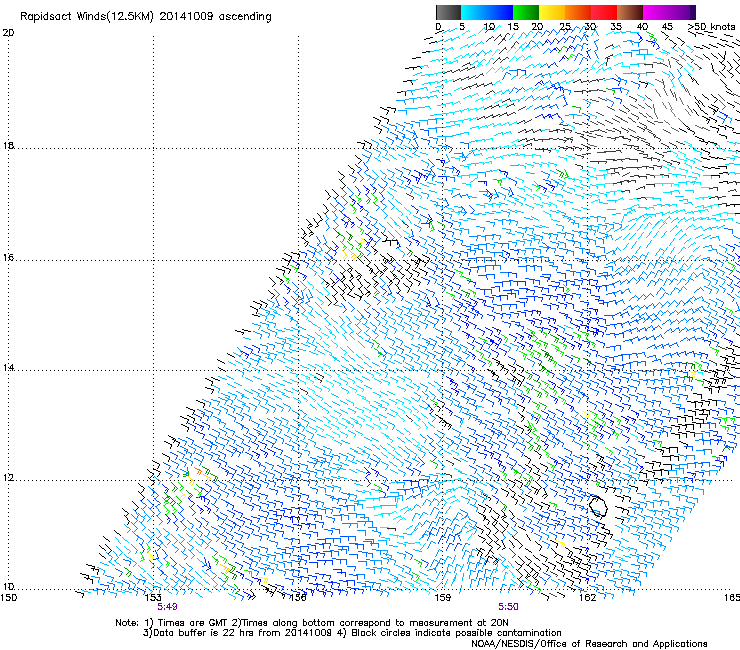Select the cyan segment of the wind-speed color bar

[474, 12]
